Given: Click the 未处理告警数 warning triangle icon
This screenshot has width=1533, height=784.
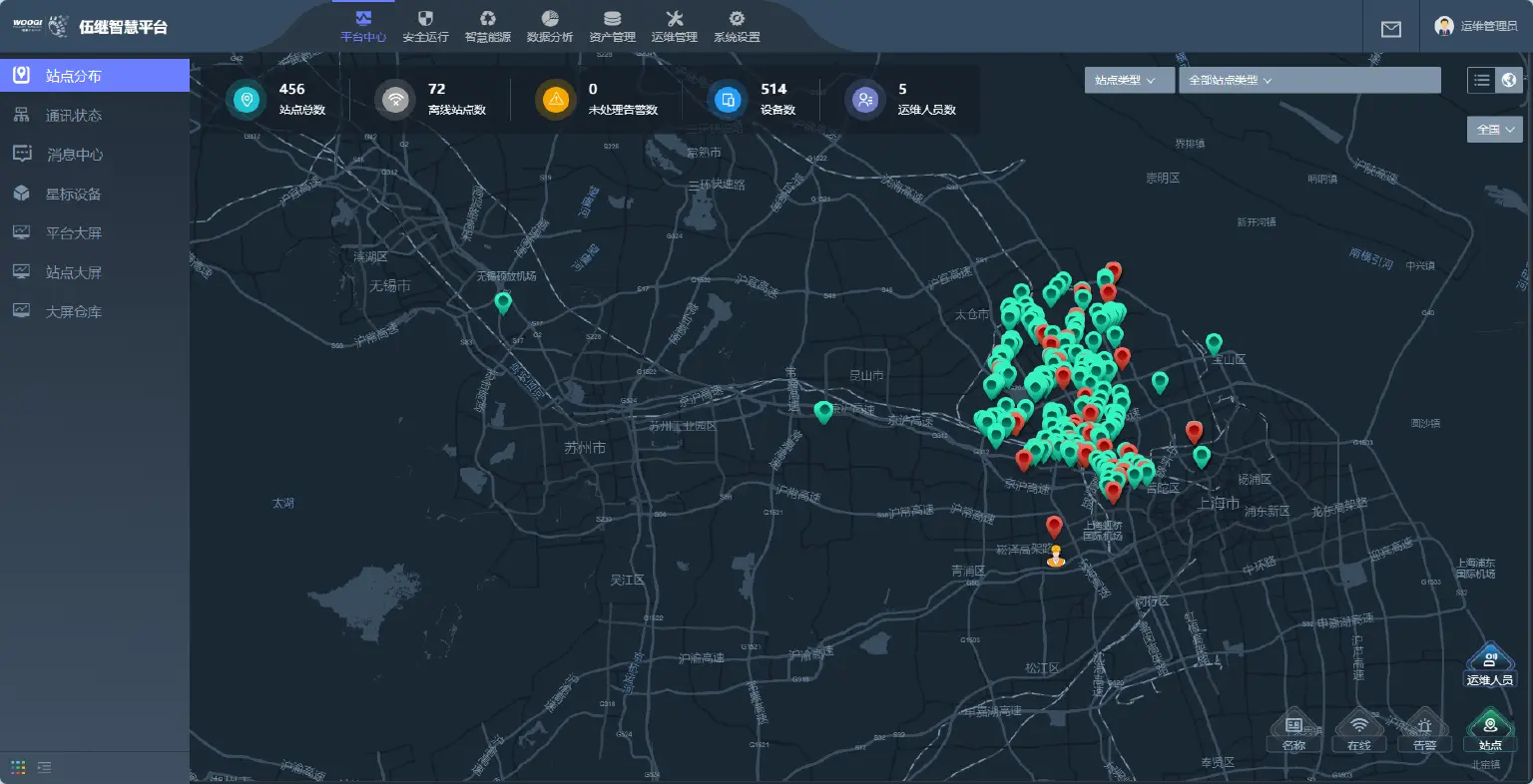Looking at the screenshot, I should point(556,99).
